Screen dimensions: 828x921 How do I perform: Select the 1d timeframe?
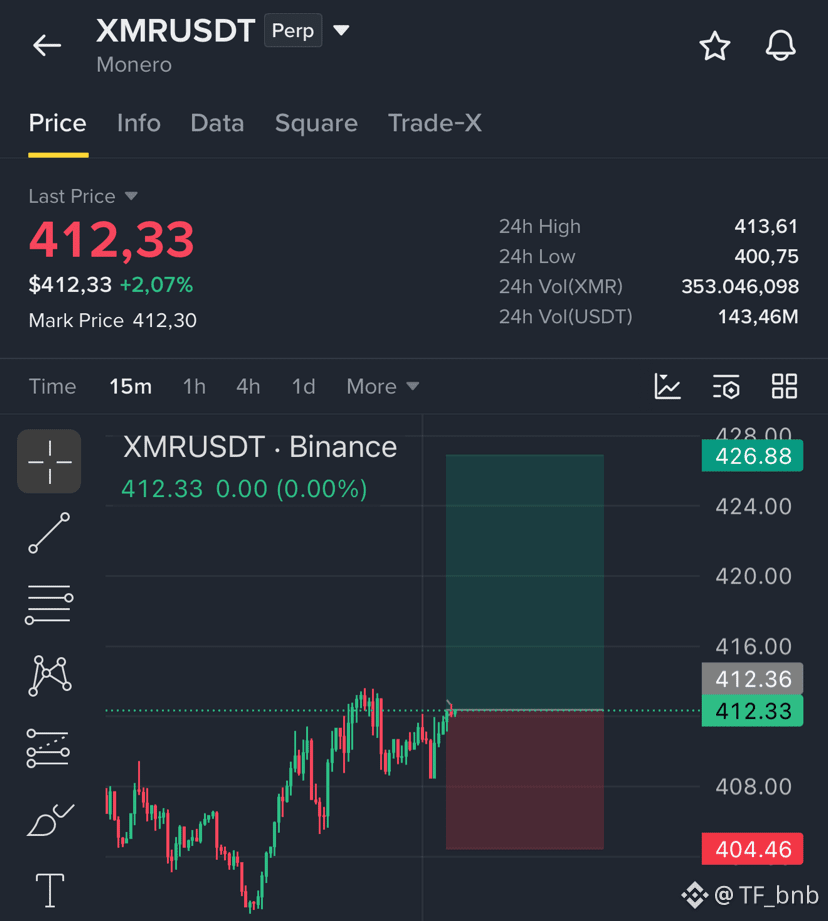304,386
